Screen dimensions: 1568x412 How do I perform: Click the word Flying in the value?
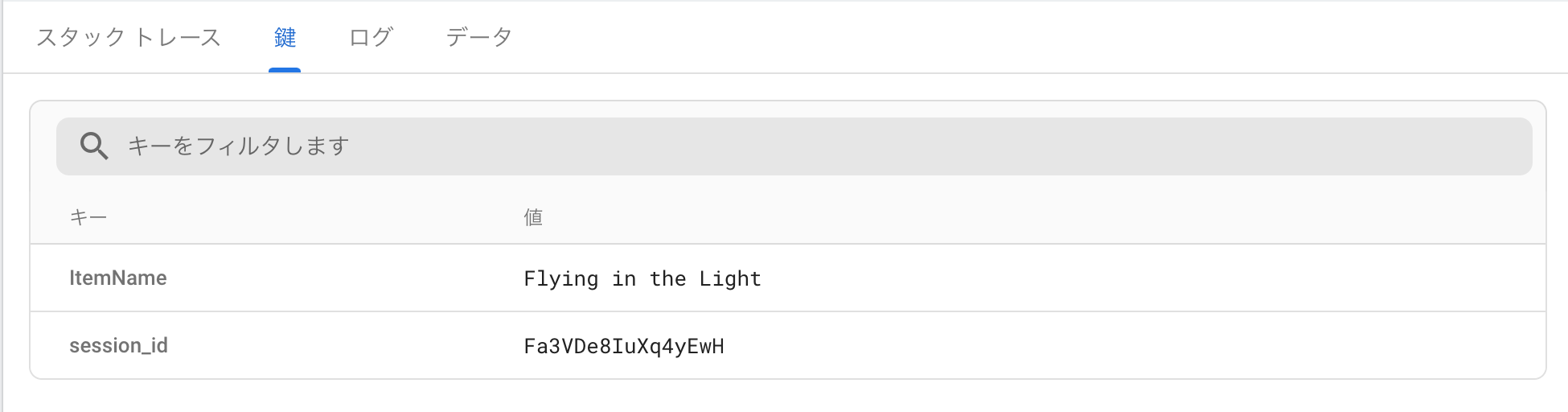coord(560,279)
